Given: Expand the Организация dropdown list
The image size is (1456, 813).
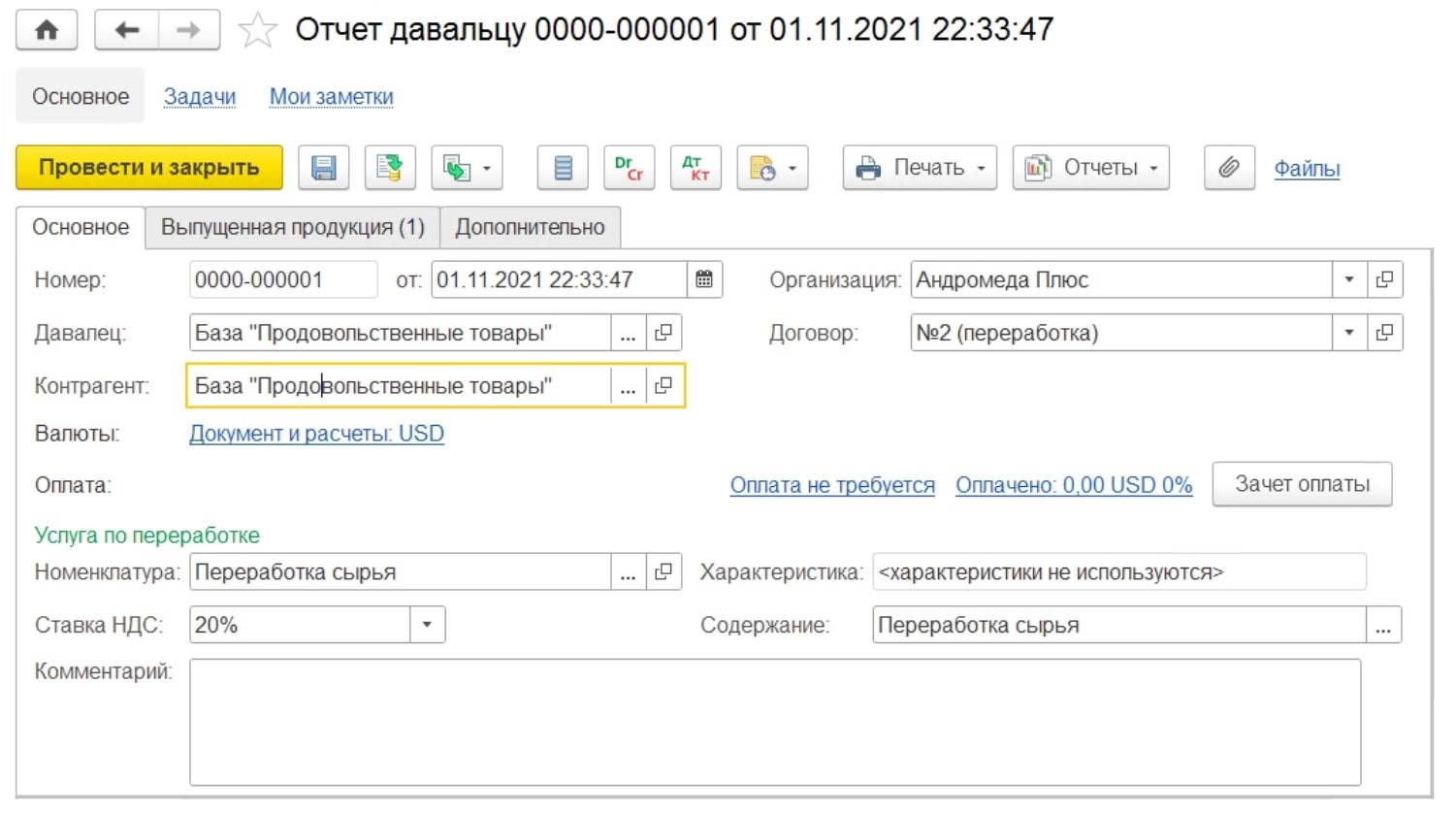Looking at the screenshot, I should pyautogui.click(x=1348, y=279).
